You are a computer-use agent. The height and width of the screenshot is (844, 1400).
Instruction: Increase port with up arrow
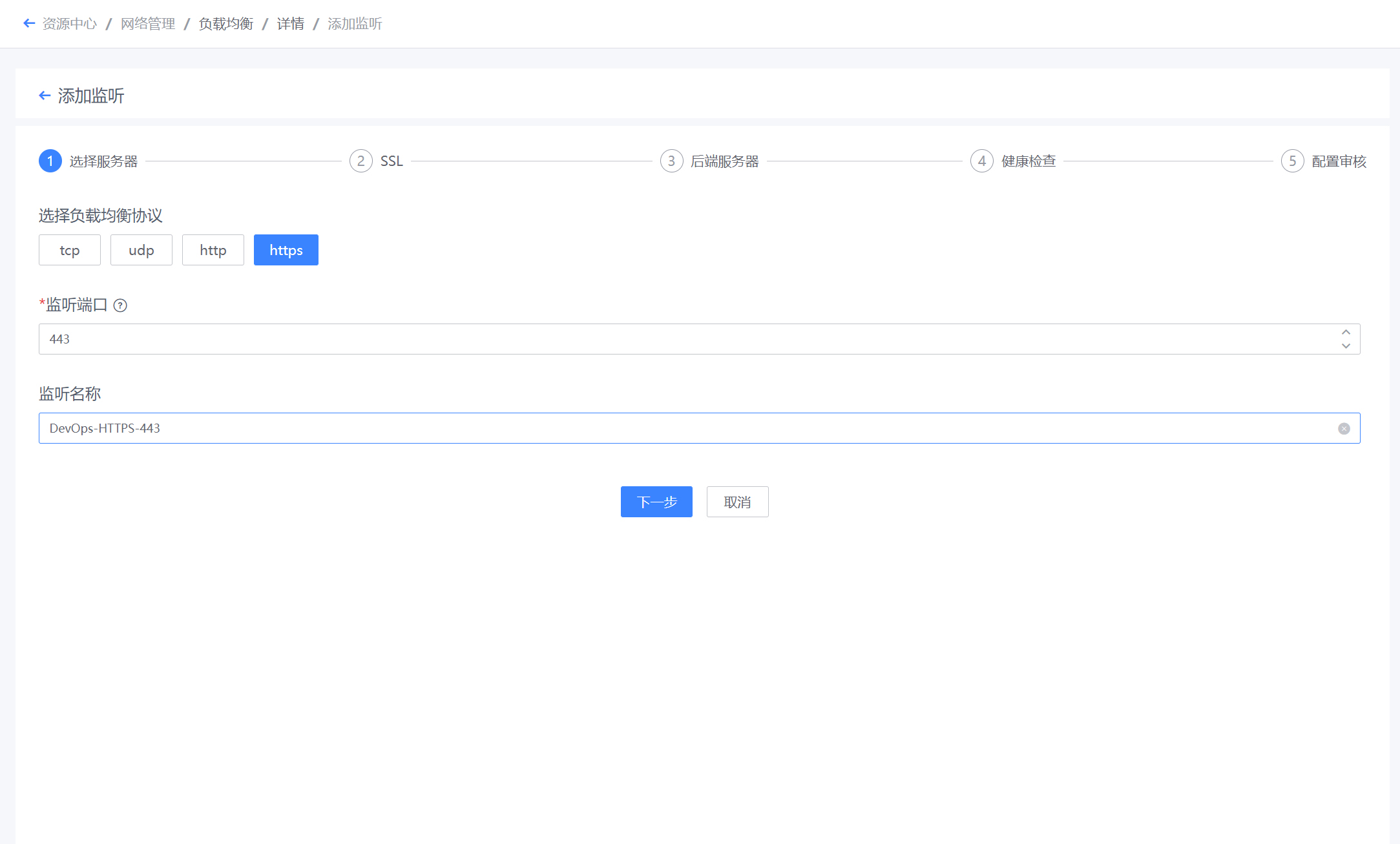1346,333
